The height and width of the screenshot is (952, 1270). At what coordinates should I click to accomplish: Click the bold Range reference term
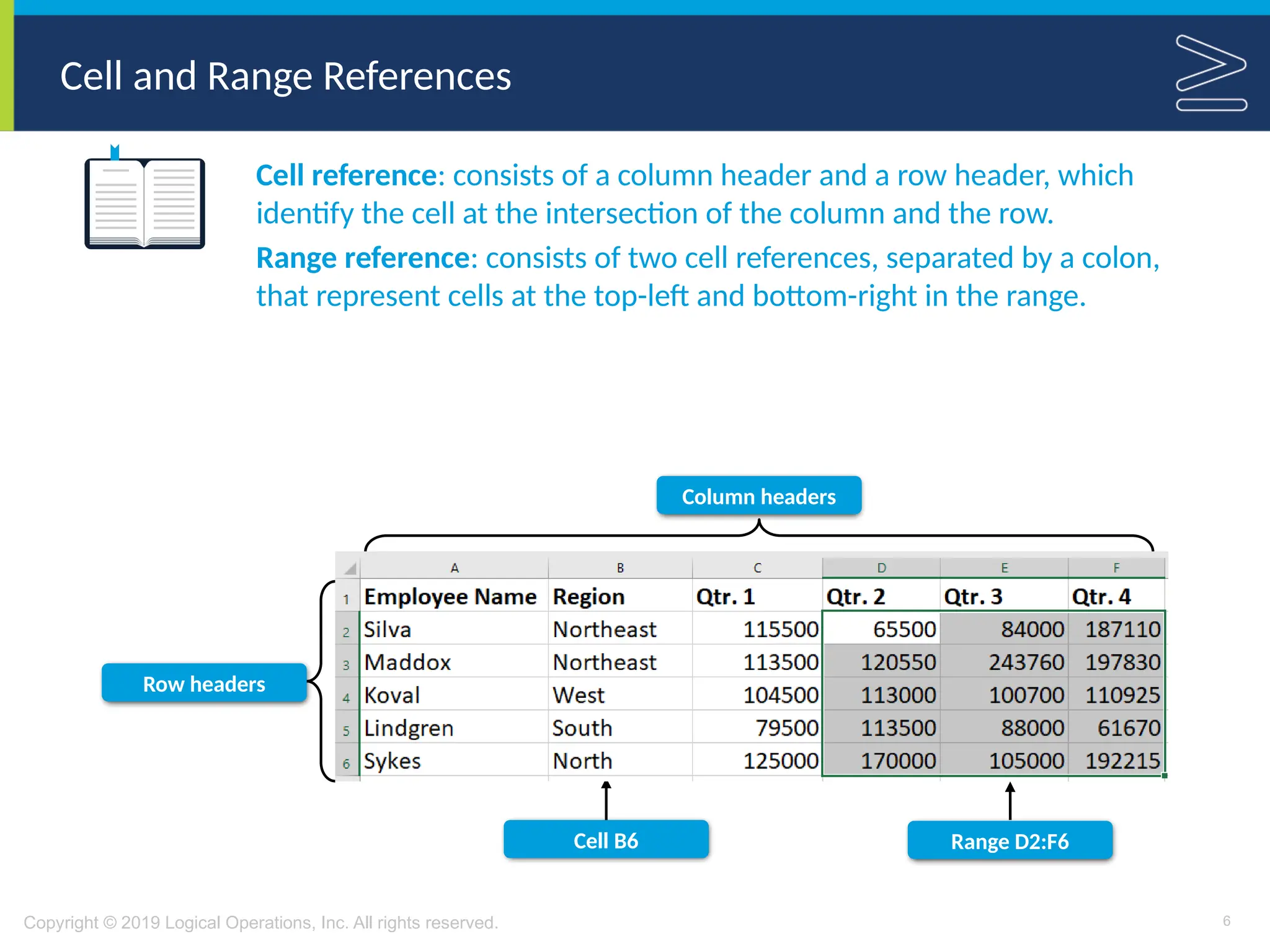tap(364, 258)
